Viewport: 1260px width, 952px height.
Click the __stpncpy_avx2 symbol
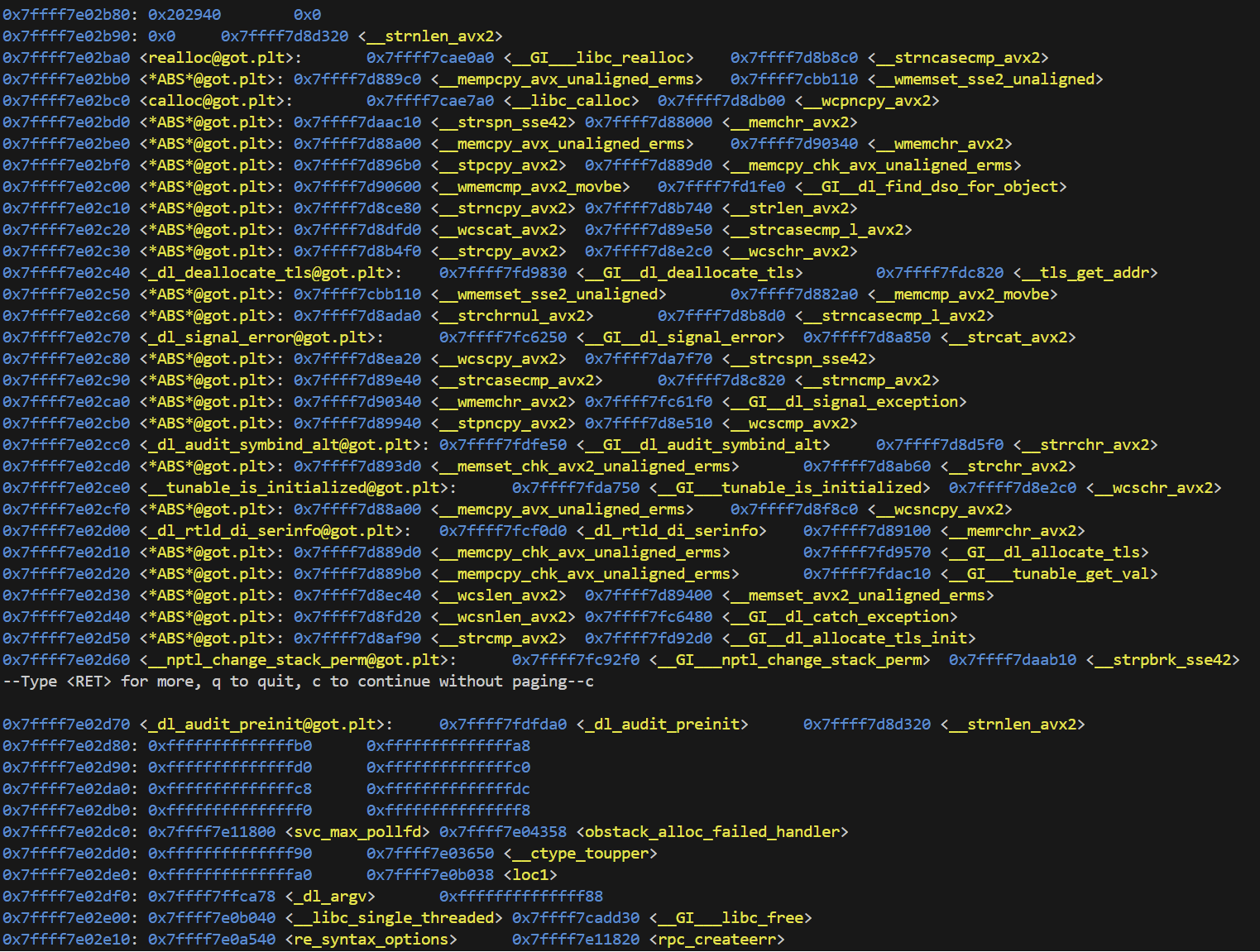point(503,423)
